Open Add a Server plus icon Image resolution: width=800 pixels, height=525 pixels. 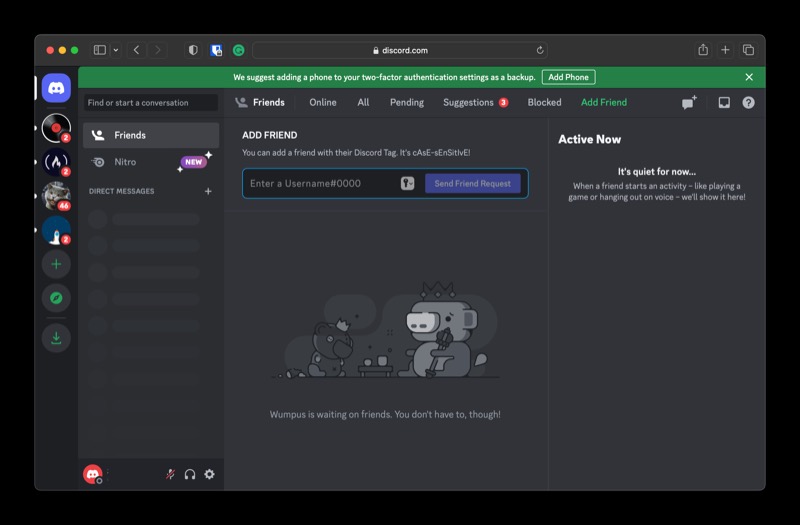tap(56, 264)
